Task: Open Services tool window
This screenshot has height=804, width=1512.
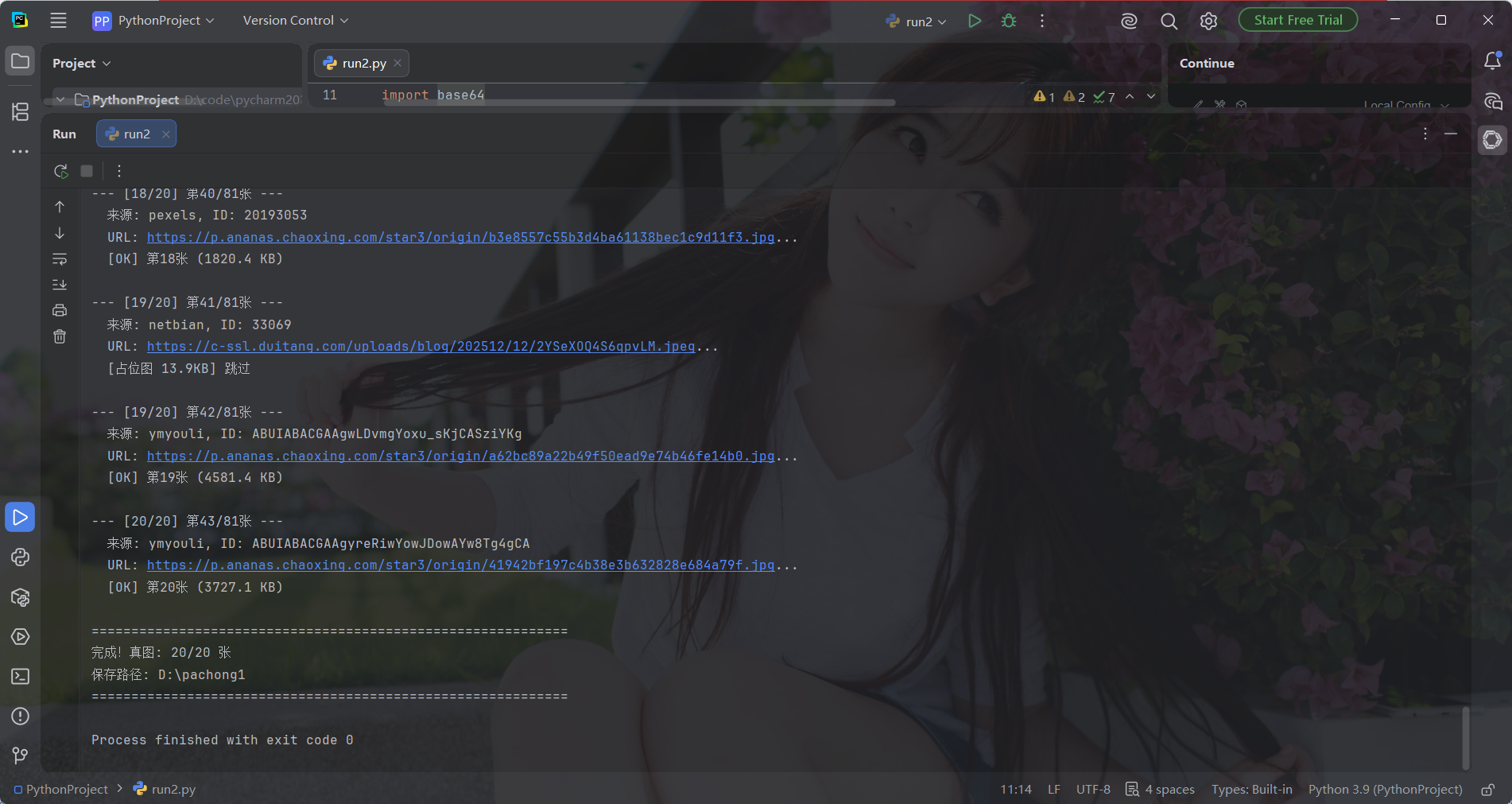Action: 20,637
